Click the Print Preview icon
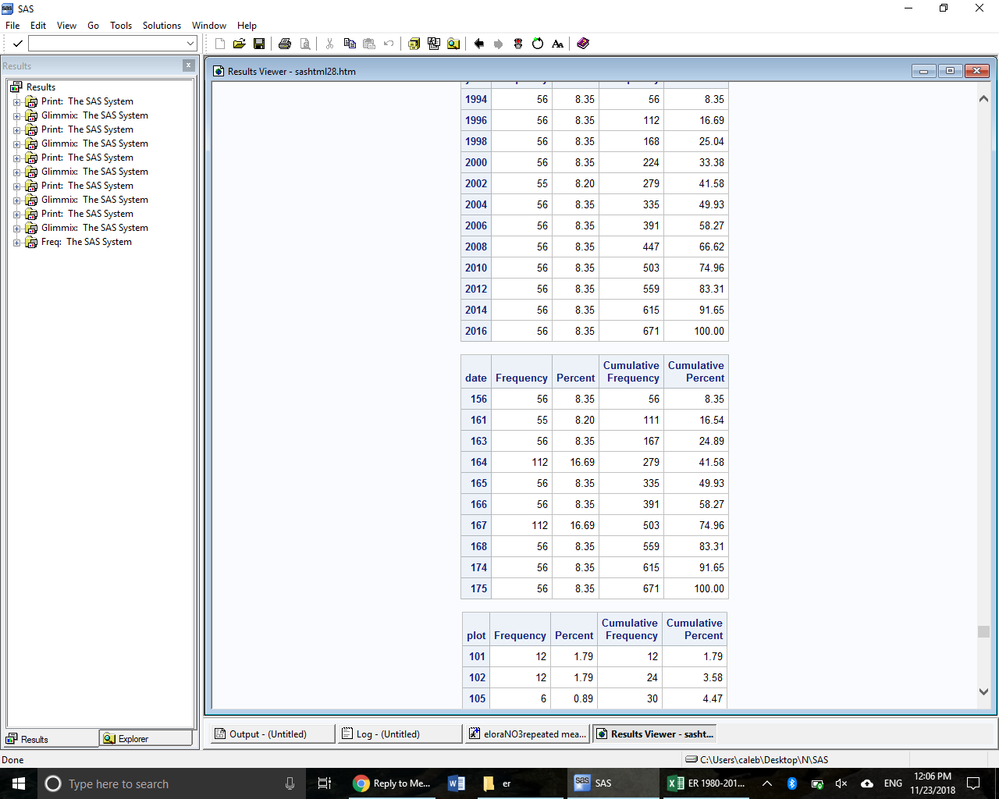The image size is (999, 799). tap(305, 44)
